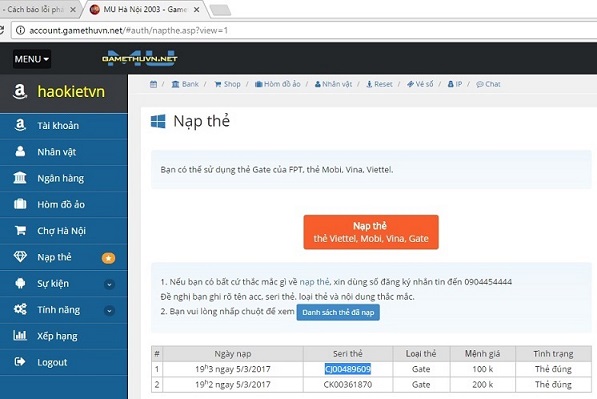Open Hòm đồ ảo in top breadcrumb bar
Screen dimensions: 597x399
[278, 84]
